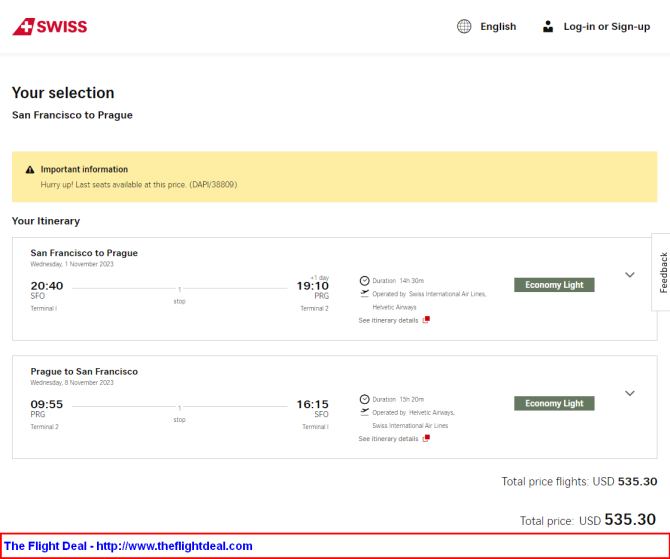Click the user profile icon
The width and height of the screenshot is (670, 559).
click(x=547, y=26)
